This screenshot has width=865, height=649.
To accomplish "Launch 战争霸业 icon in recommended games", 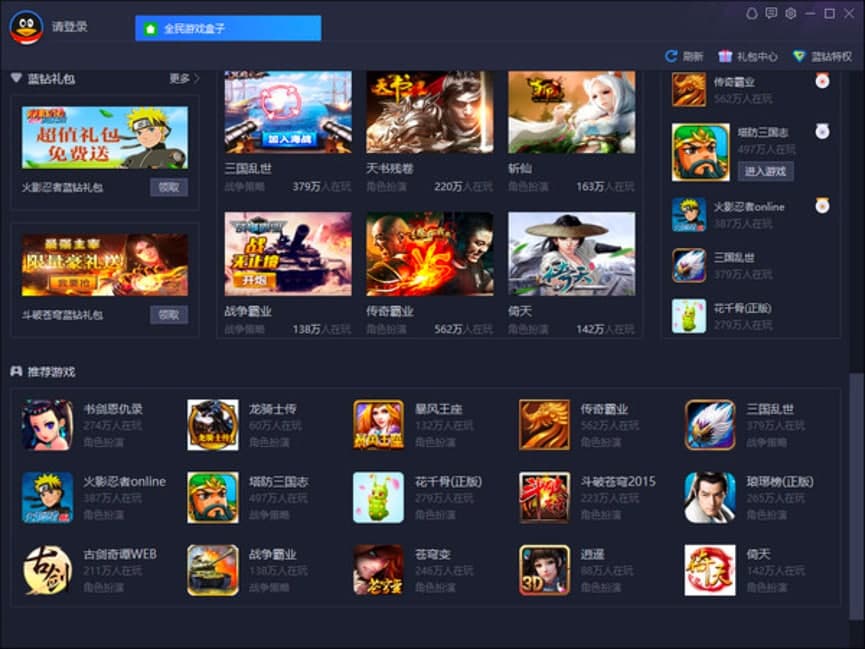I will 213,570.
